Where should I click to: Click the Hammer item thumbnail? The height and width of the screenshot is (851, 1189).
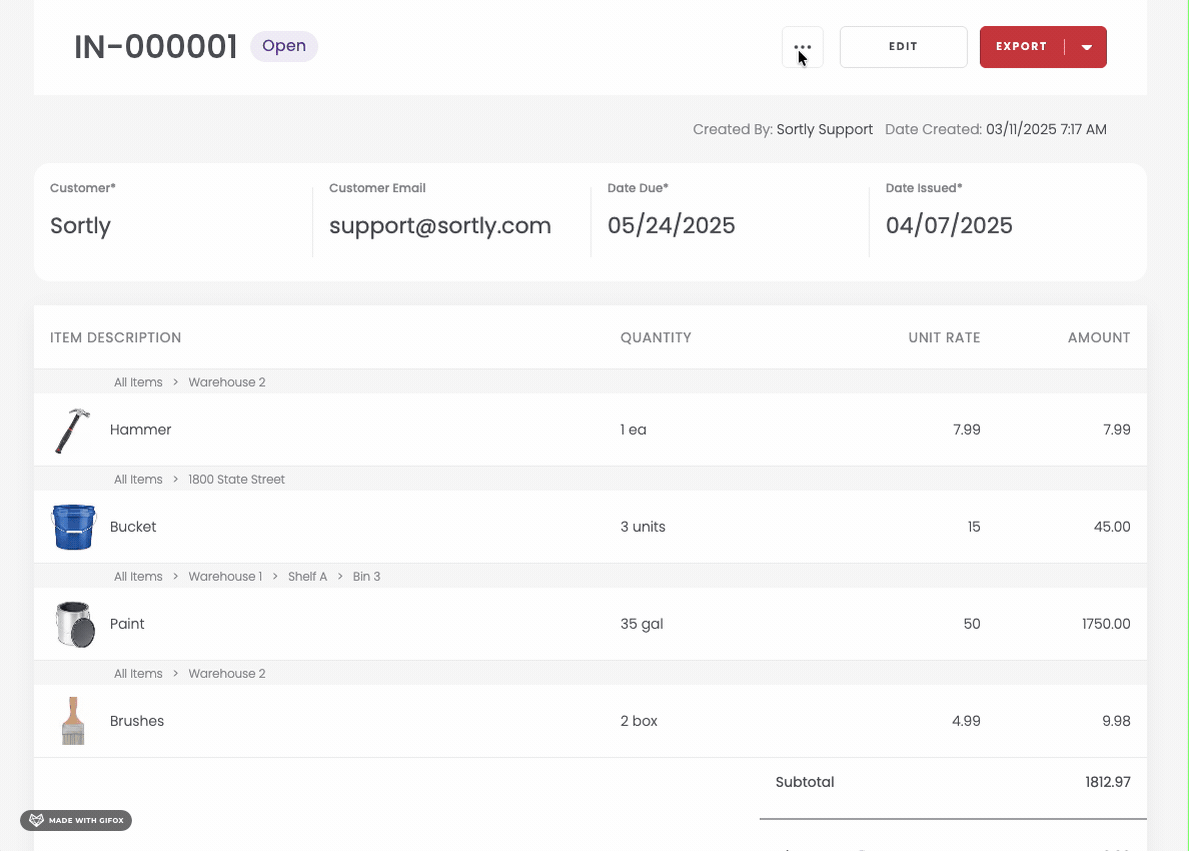72,430
